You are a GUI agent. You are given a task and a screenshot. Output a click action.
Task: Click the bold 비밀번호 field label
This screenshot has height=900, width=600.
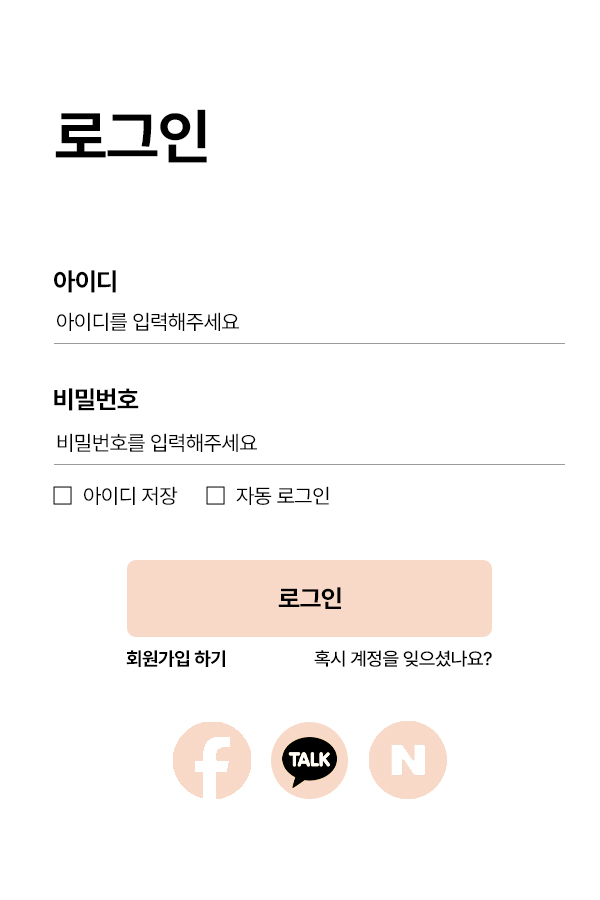96,399
